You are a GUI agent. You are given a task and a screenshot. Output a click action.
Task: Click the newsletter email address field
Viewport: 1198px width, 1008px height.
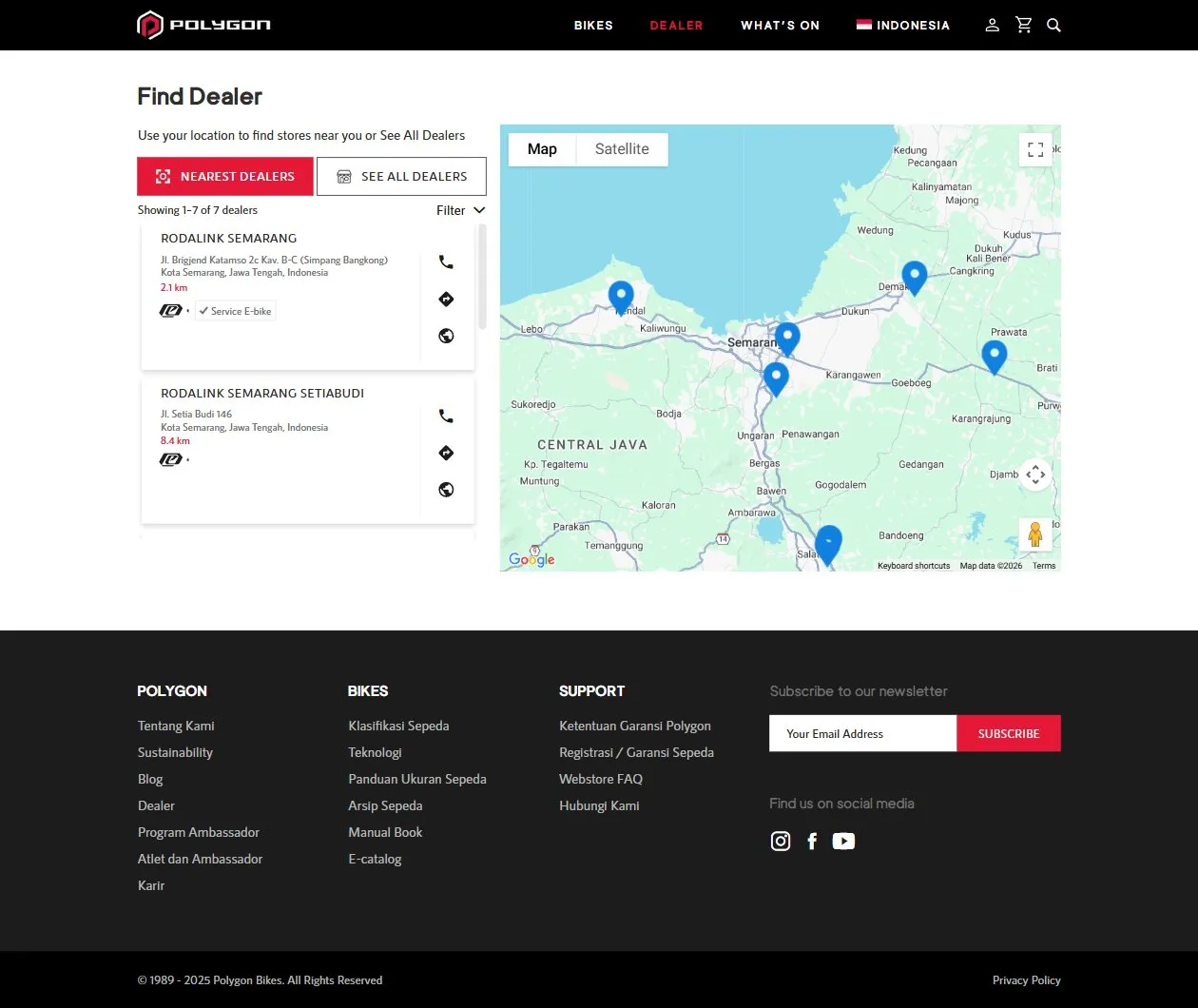tap(862, 734)
